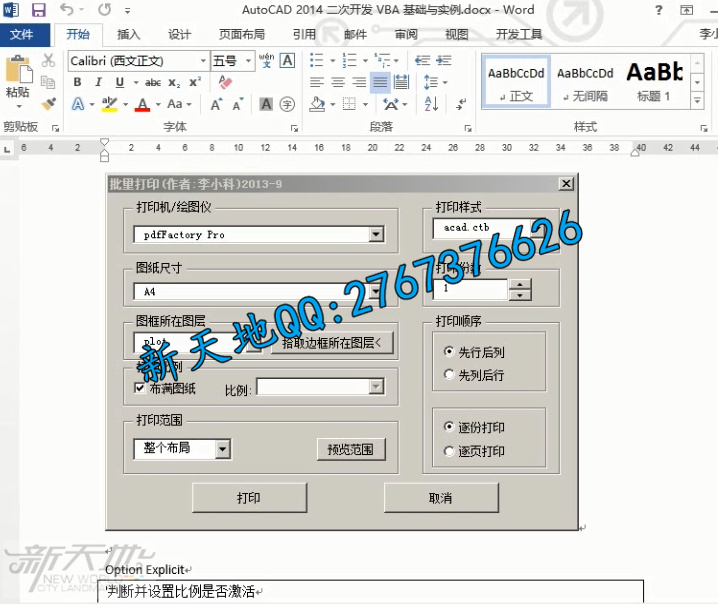Click the text Option Explicit

pos(144,570)
